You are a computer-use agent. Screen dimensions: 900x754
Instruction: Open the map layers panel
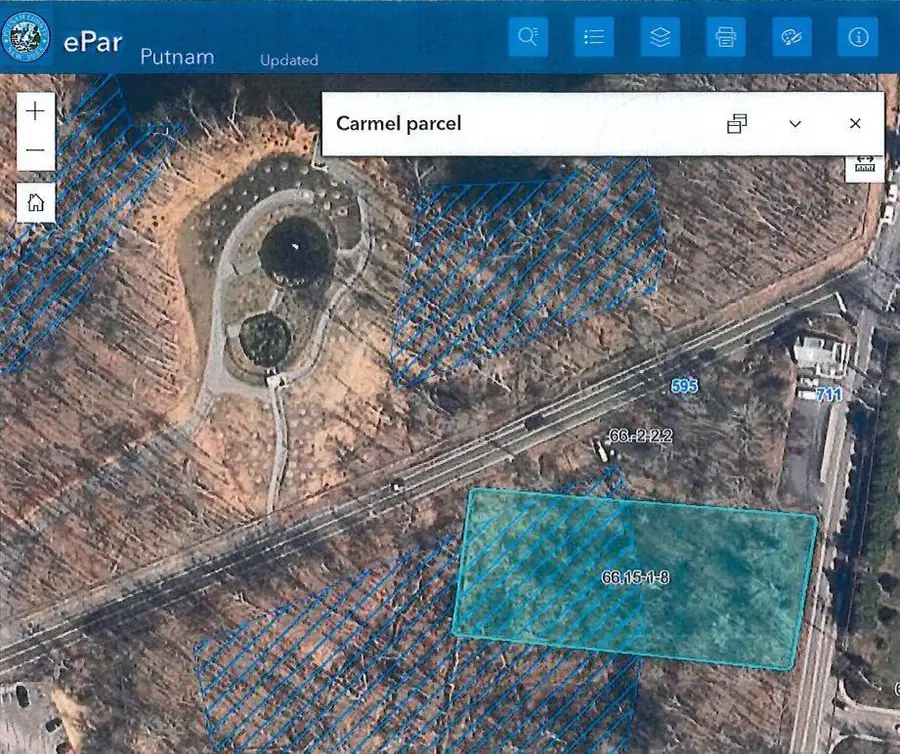660,37
